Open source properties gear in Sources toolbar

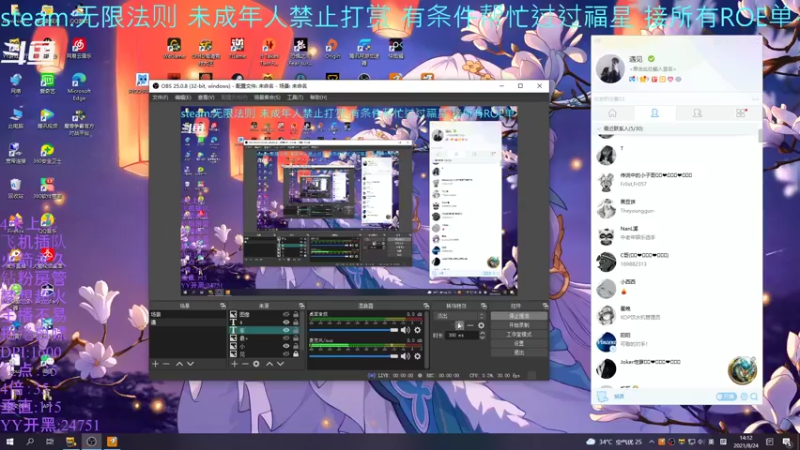(256, 364)
